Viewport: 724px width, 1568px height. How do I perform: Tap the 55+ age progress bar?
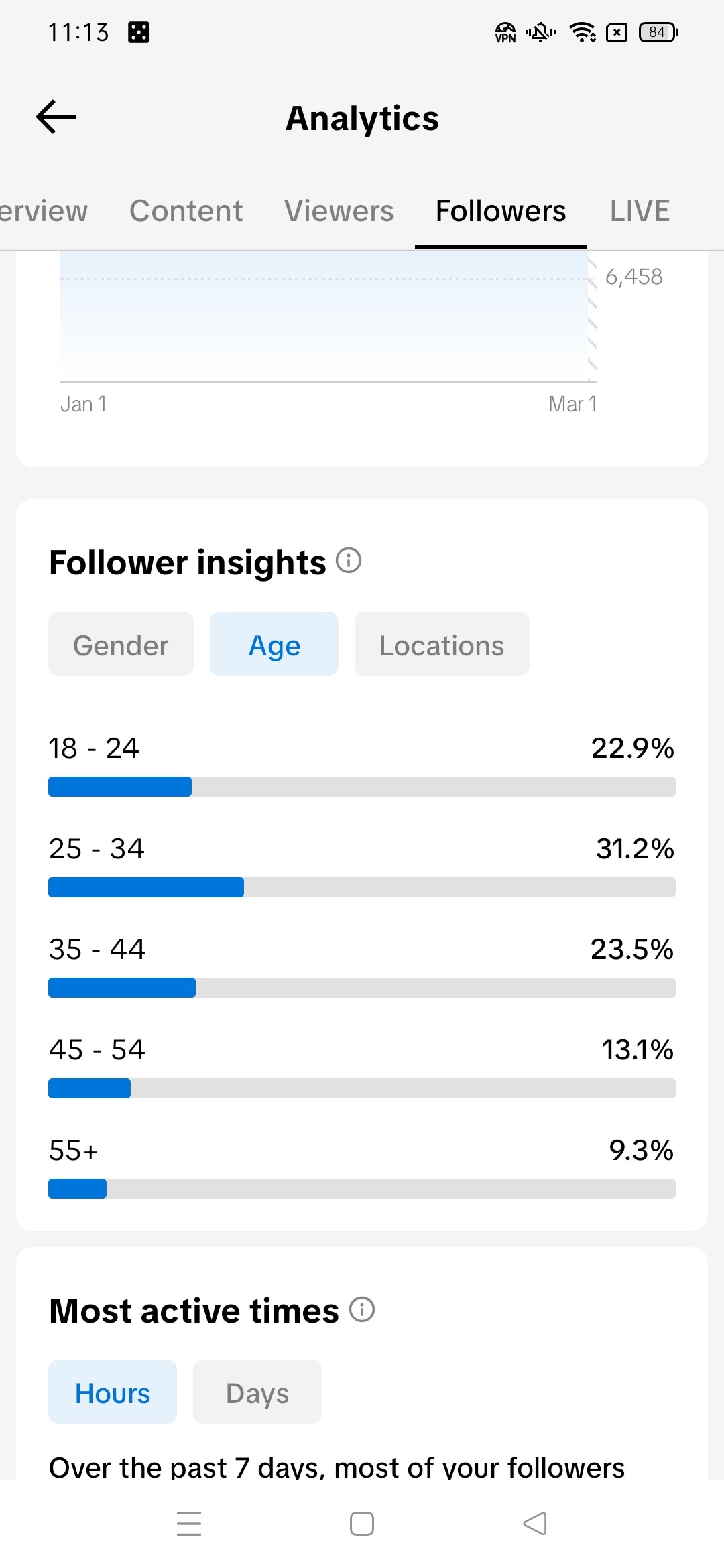(x=362, y=1189)
